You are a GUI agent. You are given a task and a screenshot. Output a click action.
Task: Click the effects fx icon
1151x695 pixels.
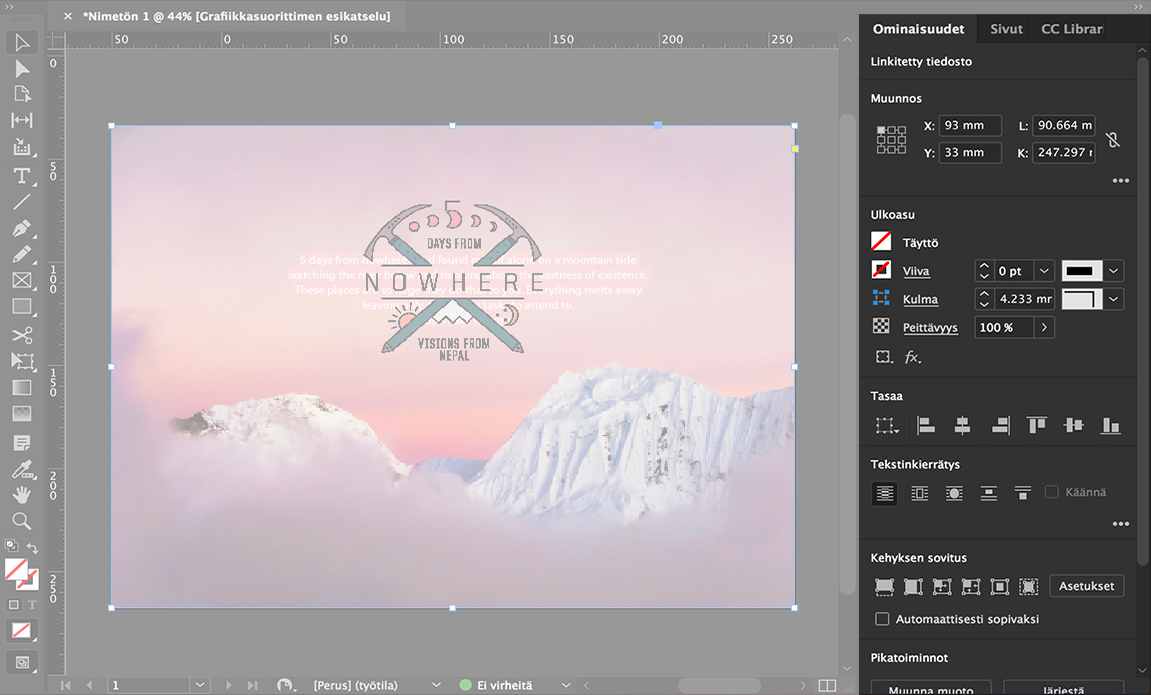click(x=912, y=357)
